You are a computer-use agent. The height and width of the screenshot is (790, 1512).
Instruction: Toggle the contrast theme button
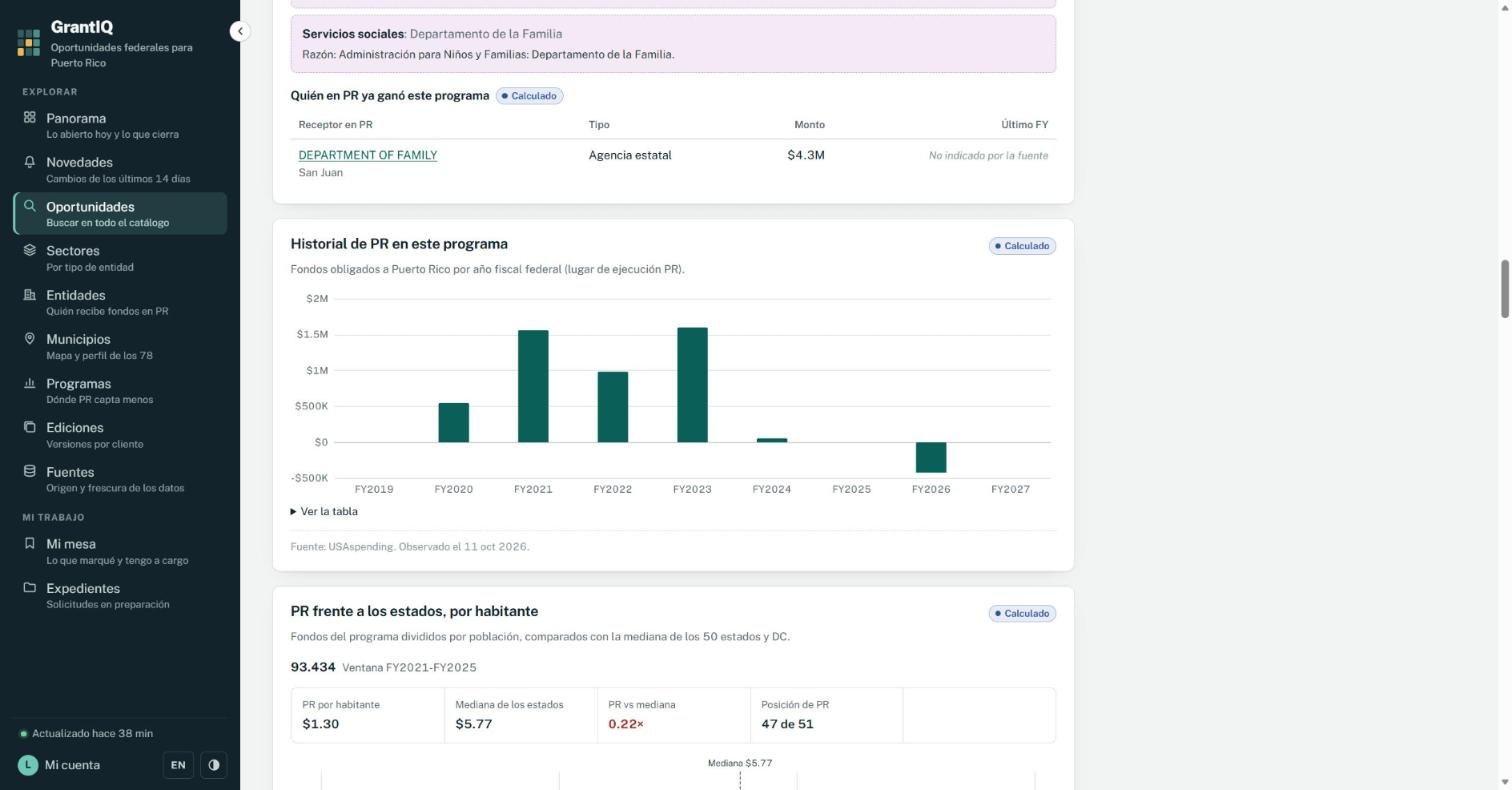pyautogui.click(x=214, y=765)
